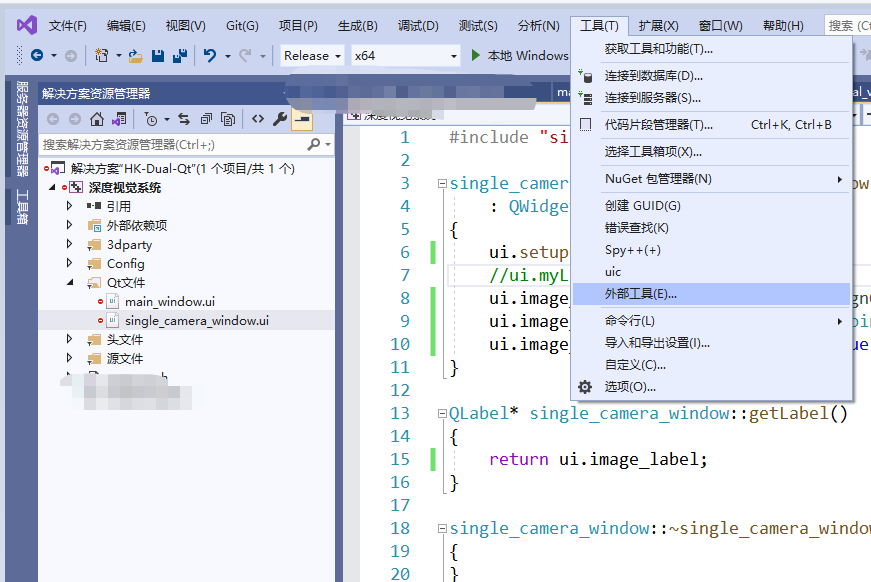The image size is (871, 582).
Task: Collapse the Qt文件 folder
Action: [69, 283]
